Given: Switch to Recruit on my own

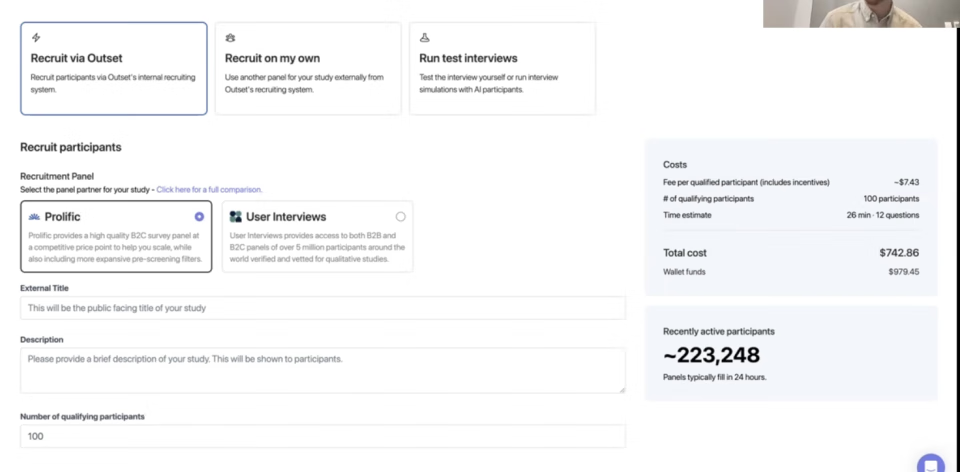Looking at the screenshot, I should point(308,69).
